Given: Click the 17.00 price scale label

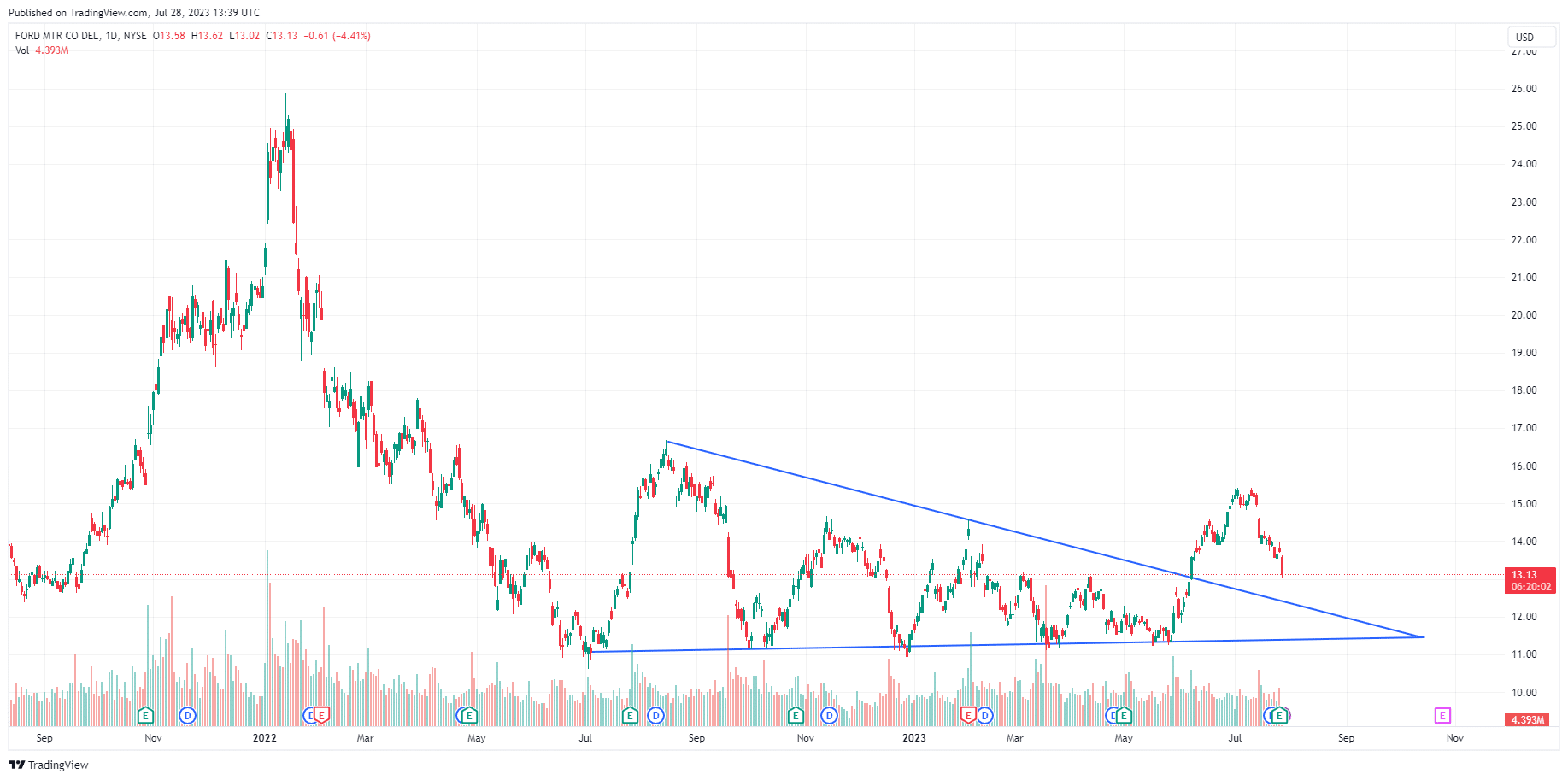Looking at the screenshot, I should click(x=1524, y=428).
